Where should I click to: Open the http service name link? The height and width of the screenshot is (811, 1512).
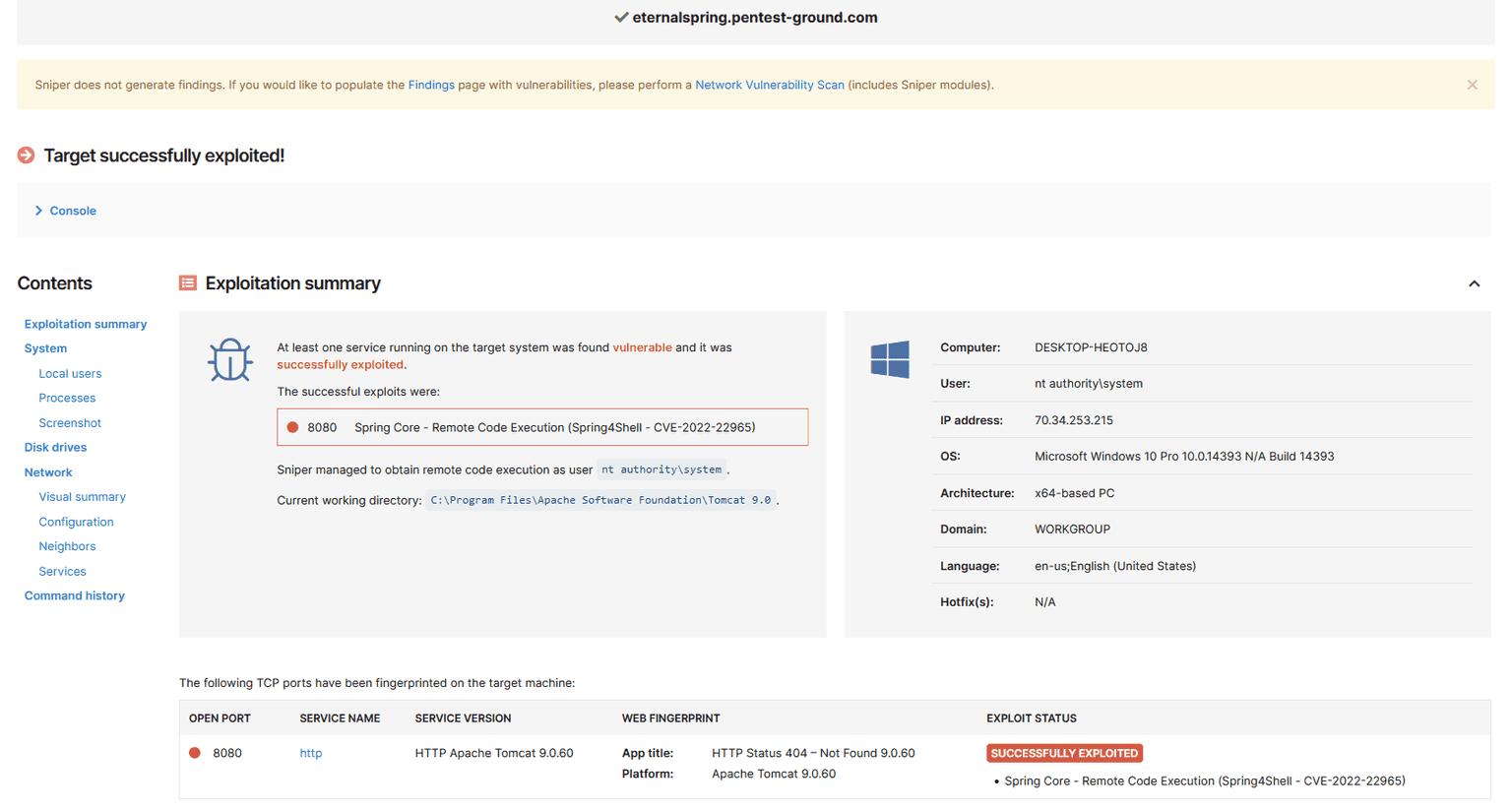pos(310,753)
